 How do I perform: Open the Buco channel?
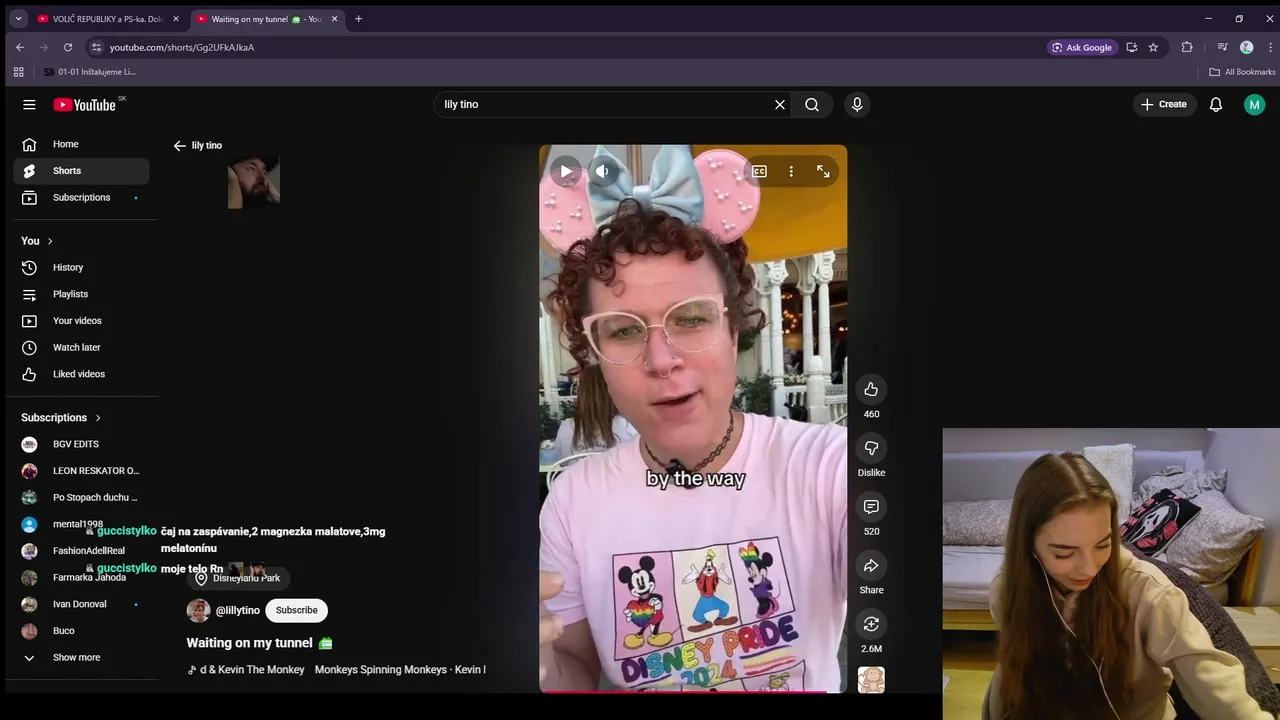pos(81,631)
